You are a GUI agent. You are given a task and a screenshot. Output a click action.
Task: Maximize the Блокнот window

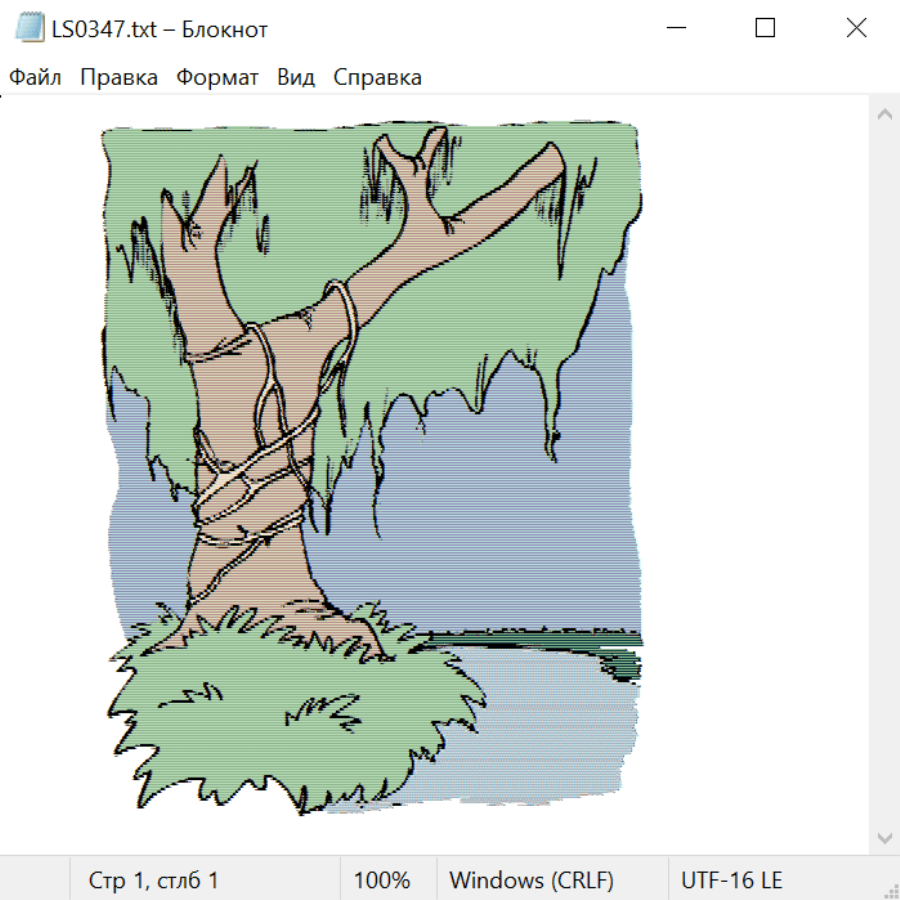coord(765,29)
